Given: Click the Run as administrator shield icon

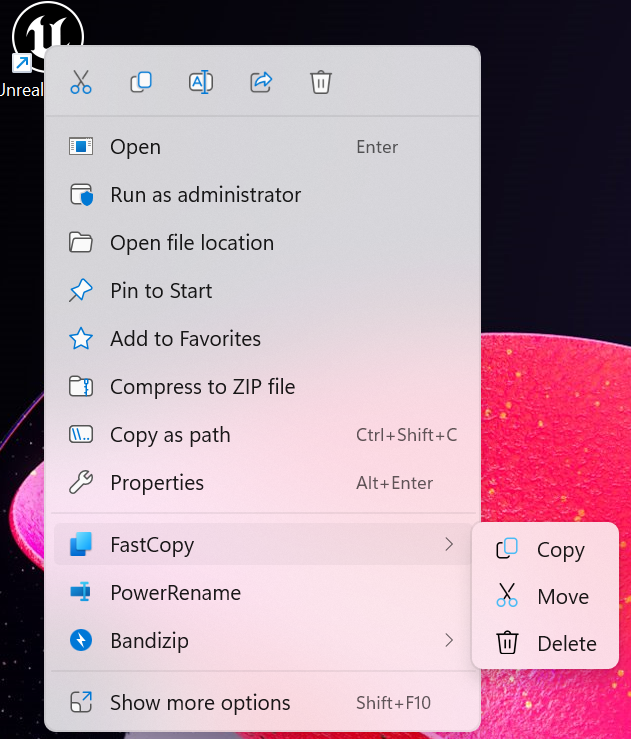Looking at the screenshot, I should tap(81, 195).
